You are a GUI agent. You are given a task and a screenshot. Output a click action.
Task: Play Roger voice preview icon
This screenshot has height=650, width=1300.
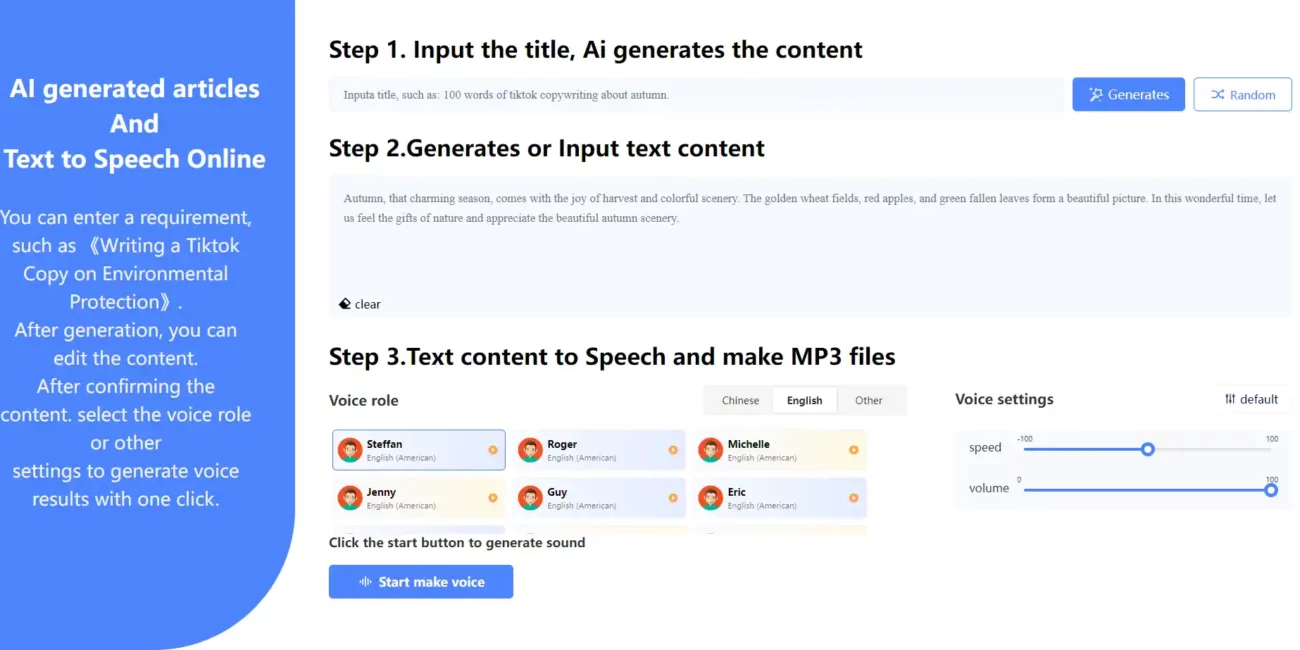pos(673,450)
